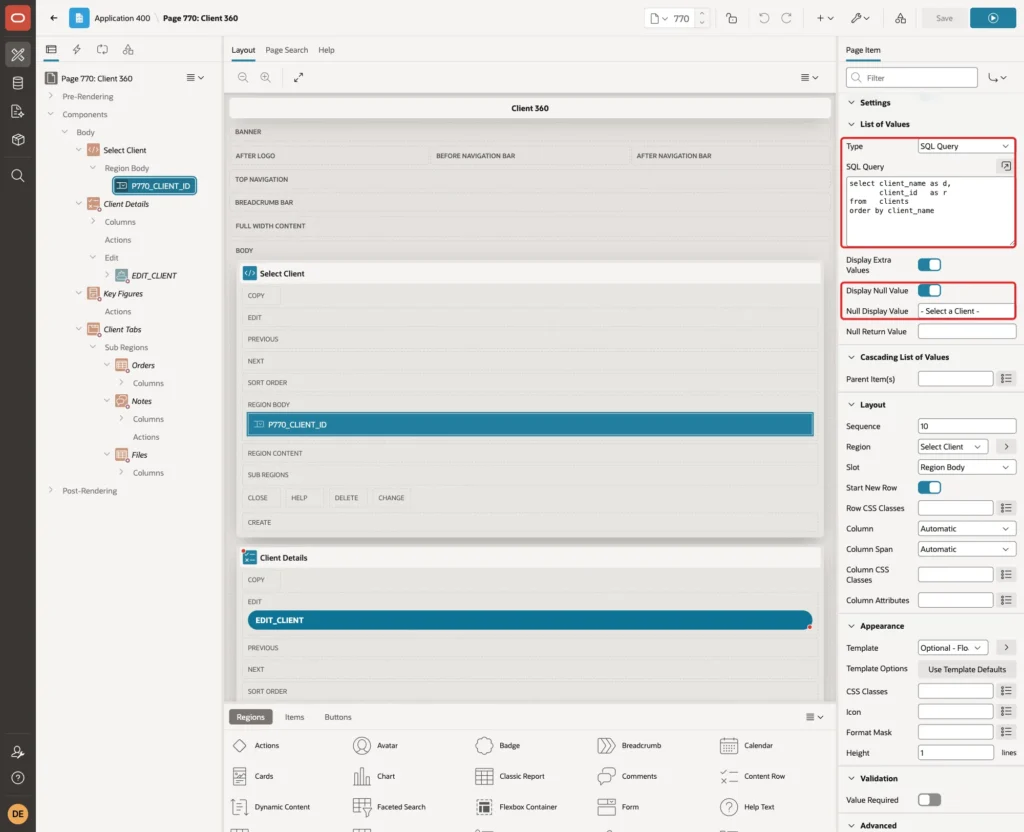Switch to the Page Search tab
The width and height of the screenshot is (1024, 832).
(286, 50)
